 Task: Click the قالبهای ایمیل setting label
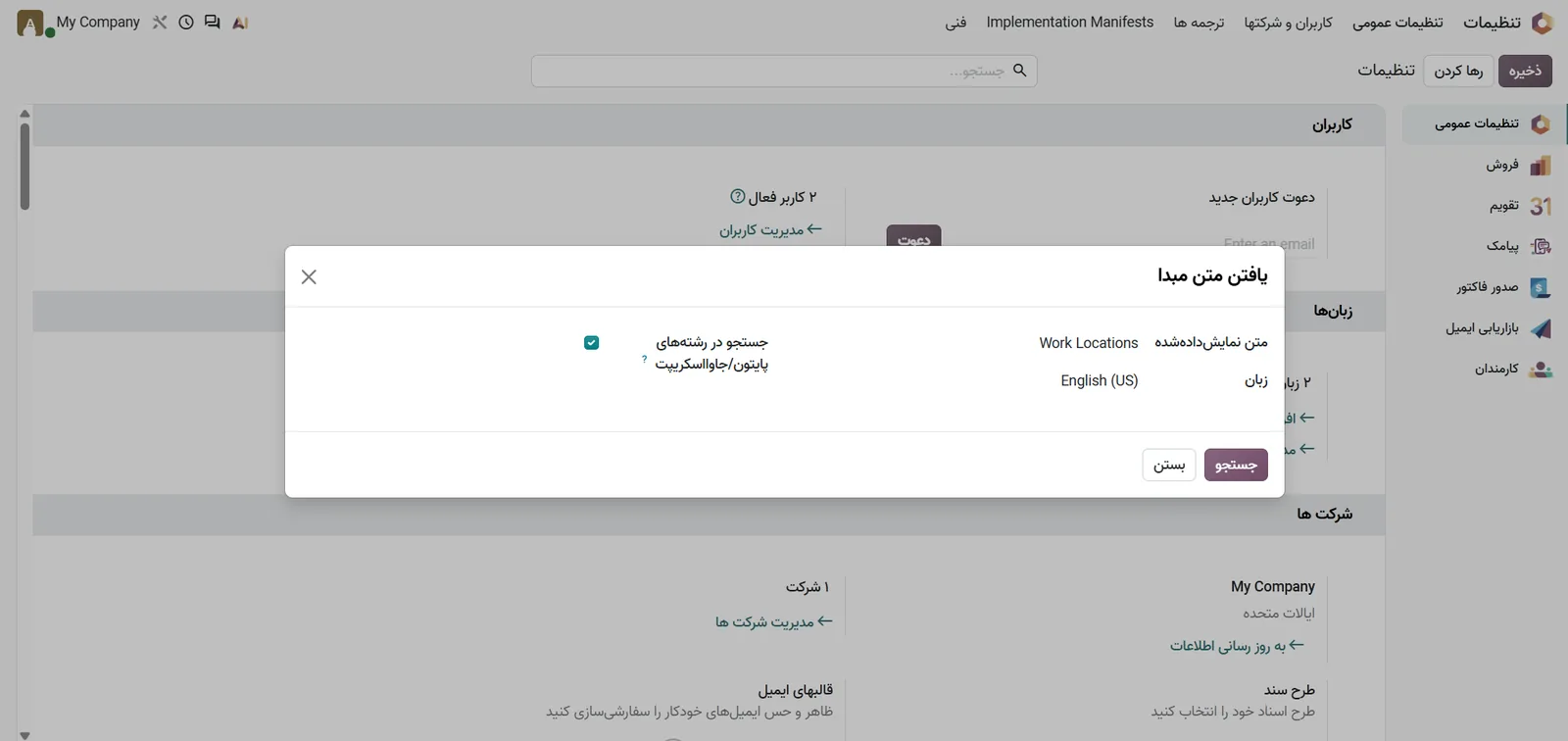[795, 690]
